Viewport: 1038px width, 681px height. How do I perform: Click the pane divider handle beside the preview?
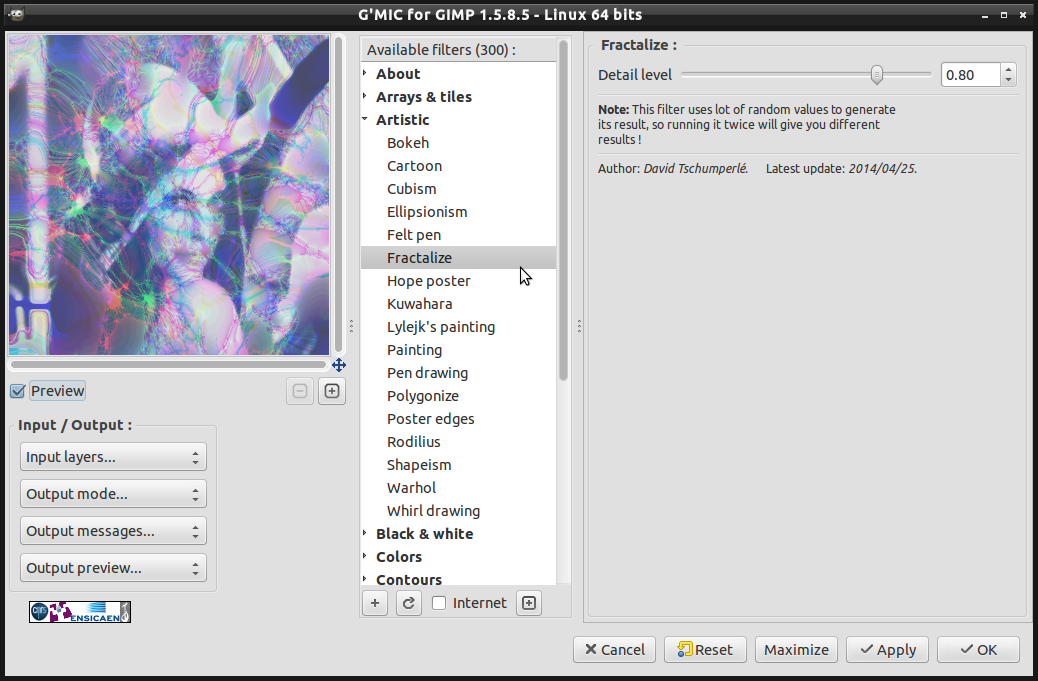coord(352,326)
